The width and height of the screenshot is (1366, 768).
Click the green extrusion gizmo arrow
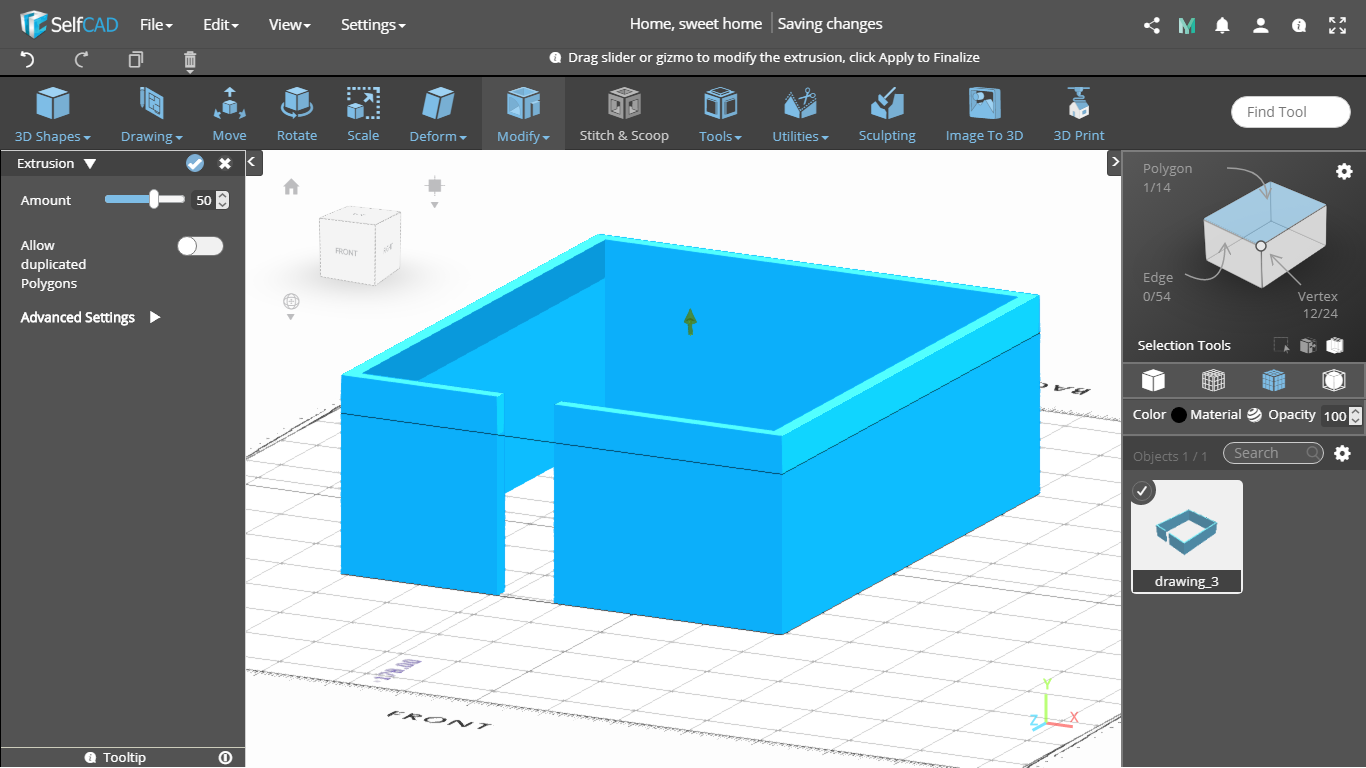pos(690,321)
